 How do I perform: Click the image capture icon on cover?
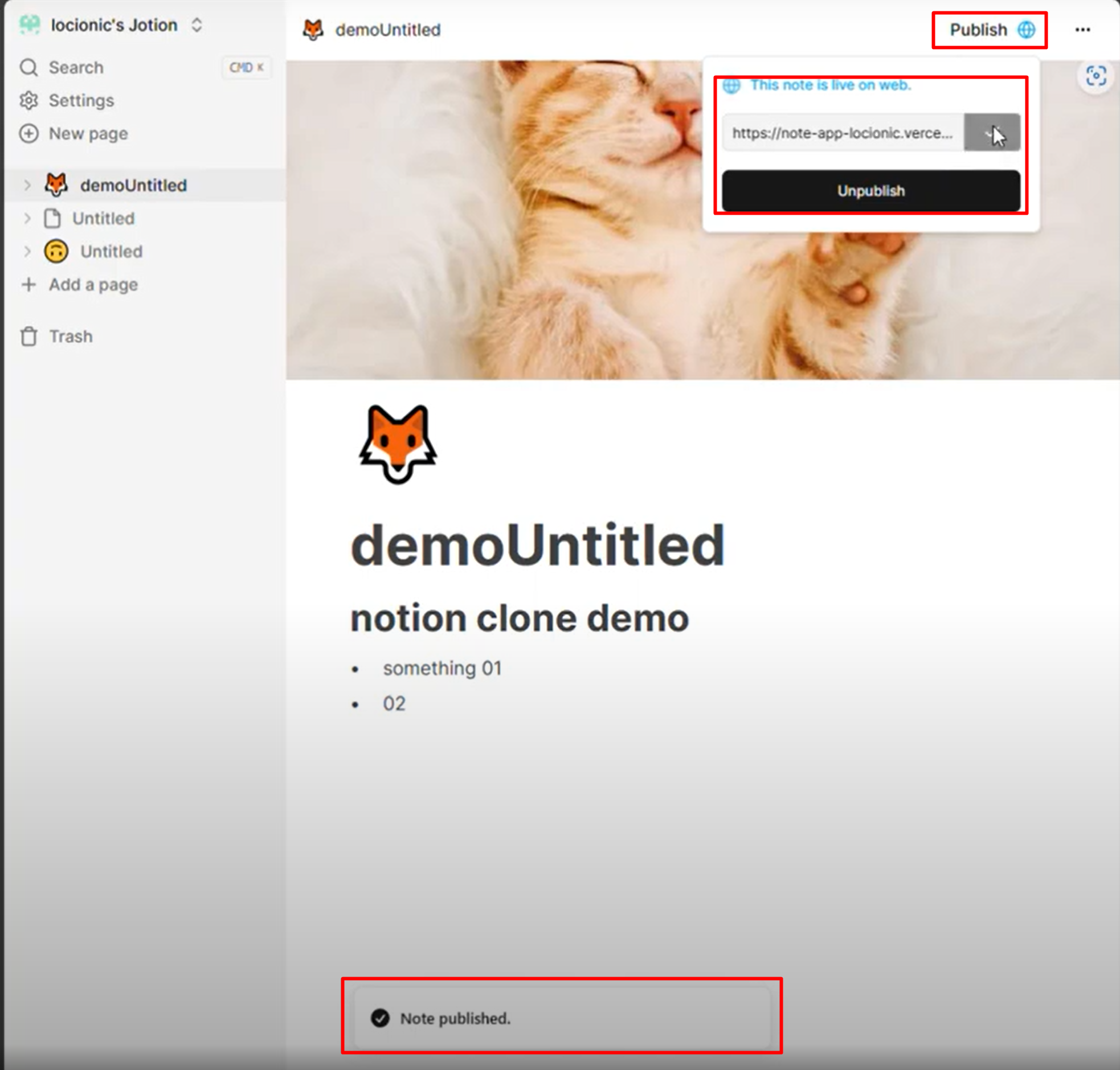1096,76
